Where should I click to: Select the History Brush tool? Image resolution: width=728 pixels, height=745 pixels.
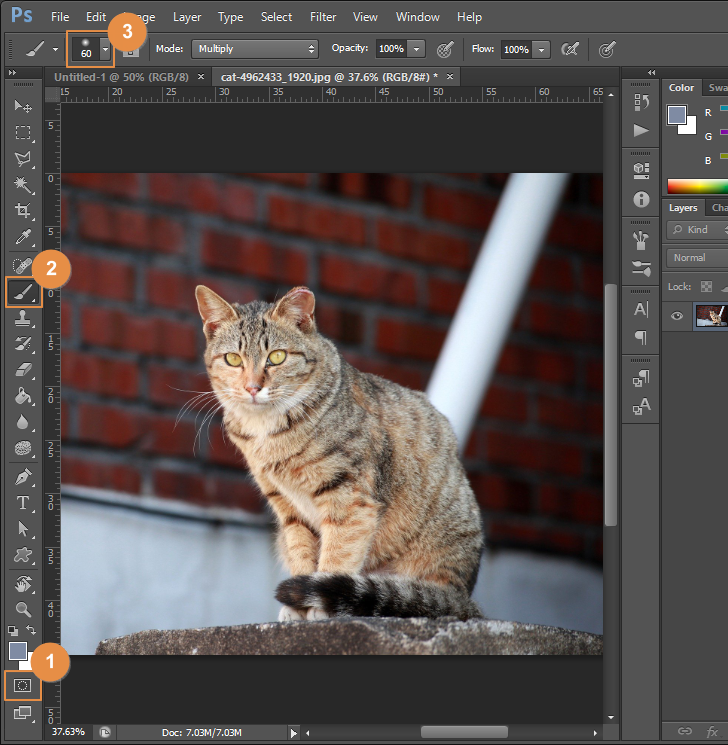(x=22, y=344)
